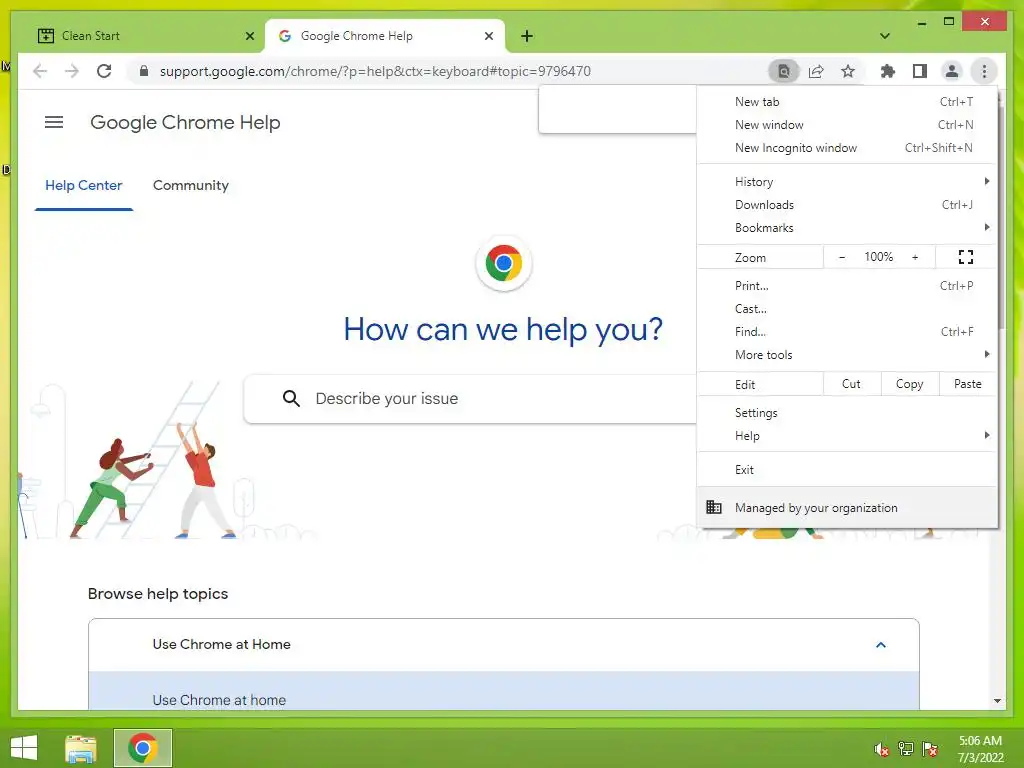Click page scrollbar down arrow
The width and height of the screenshot is (1024, 768).
[x=997, y=701]
